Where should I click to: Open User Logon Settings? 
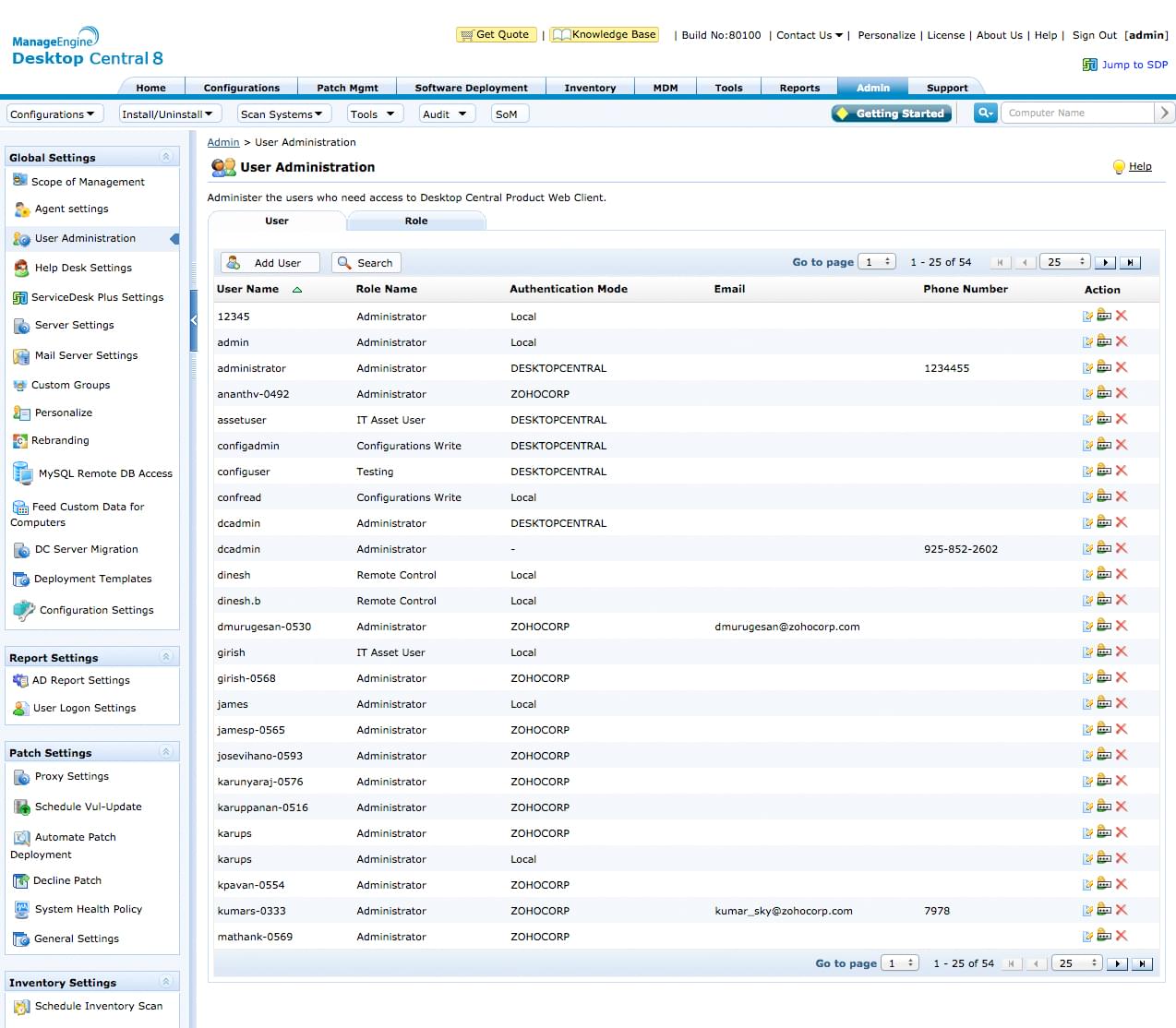(x=85, y=708)
